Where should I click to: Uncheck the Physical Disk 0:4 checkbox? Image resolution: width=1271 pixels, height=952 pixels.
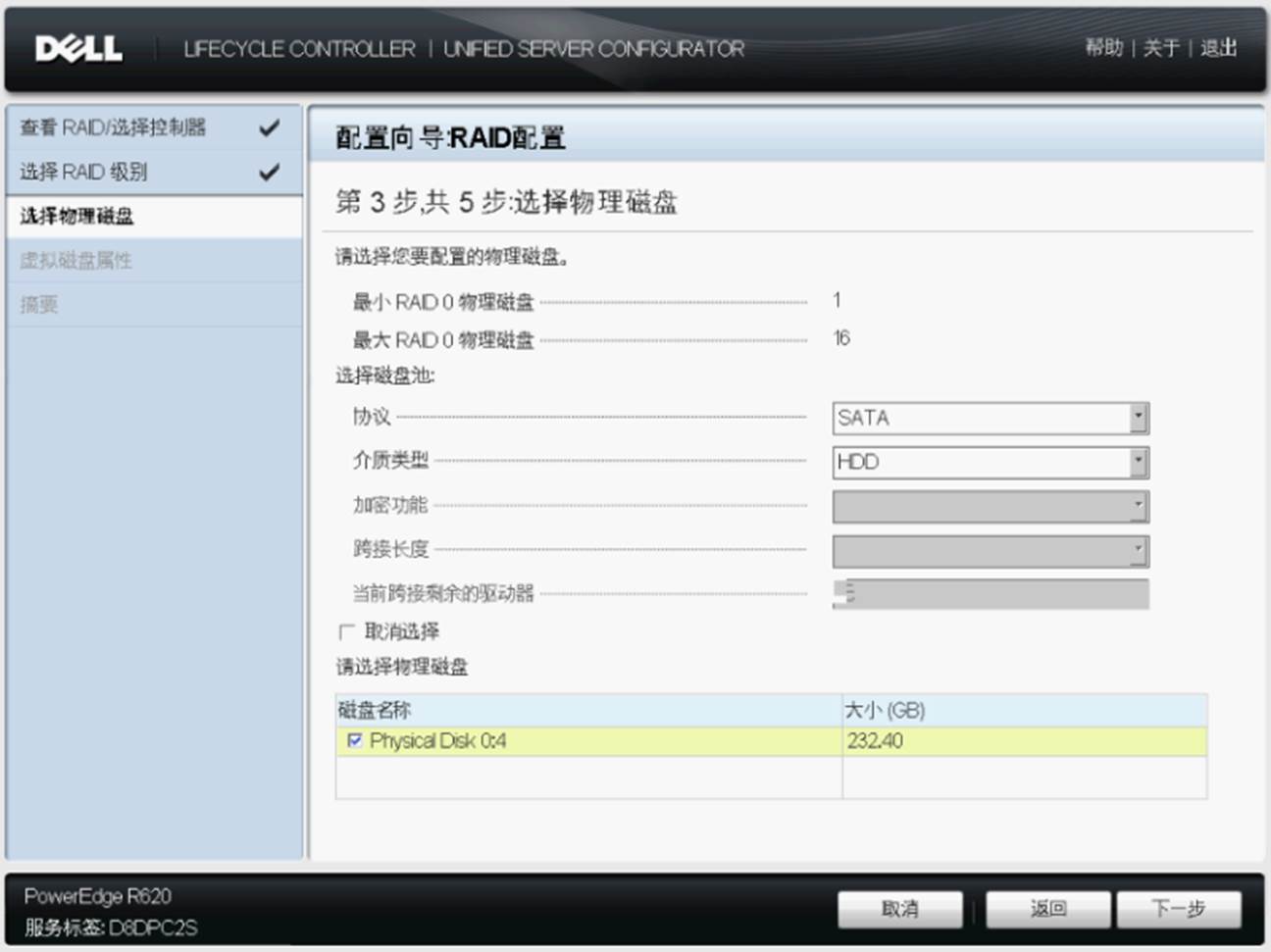click(x=355, y=740)
